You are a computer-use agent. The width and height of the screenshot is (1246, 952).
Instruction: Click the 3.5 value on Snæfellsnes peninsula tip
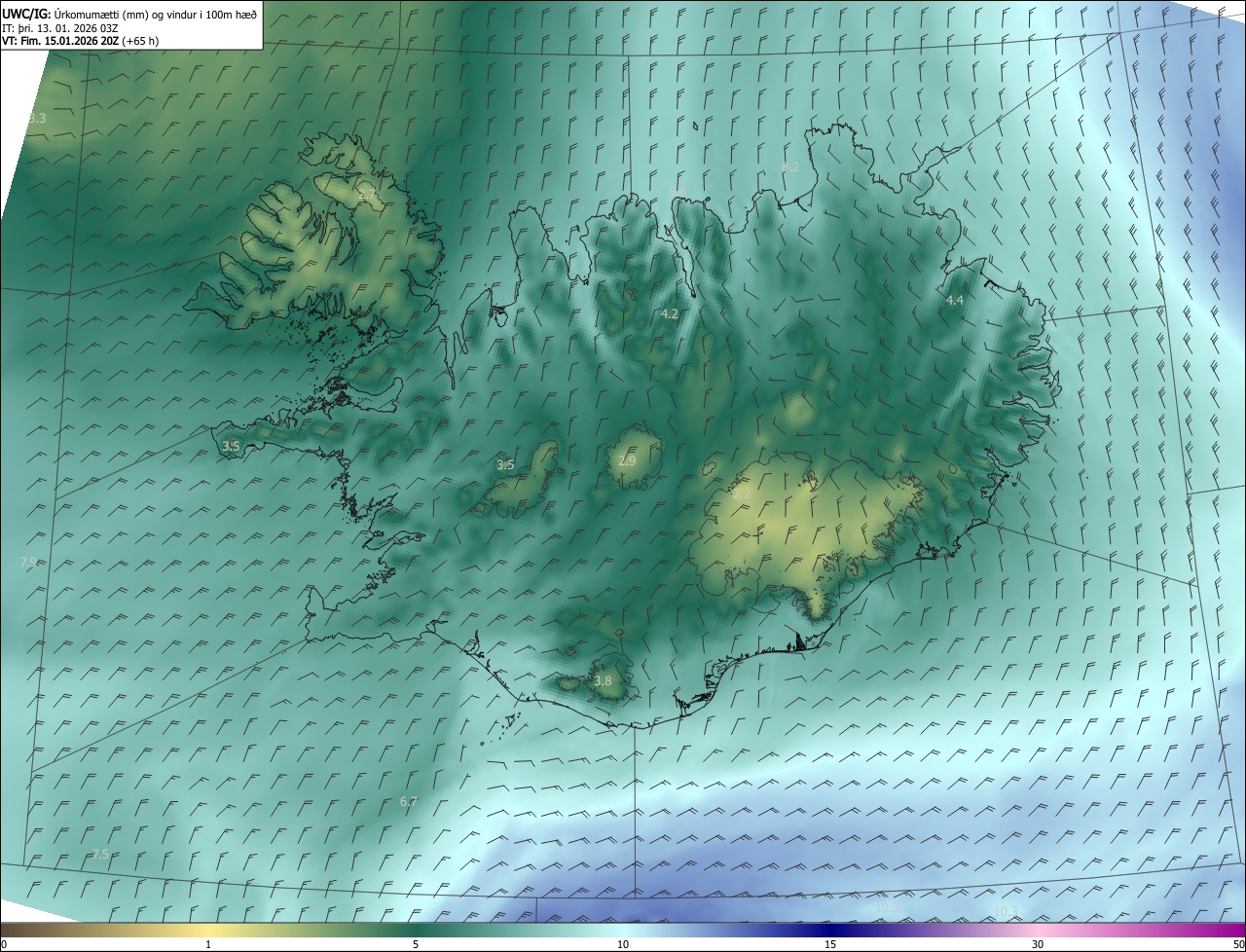point(231,446)
